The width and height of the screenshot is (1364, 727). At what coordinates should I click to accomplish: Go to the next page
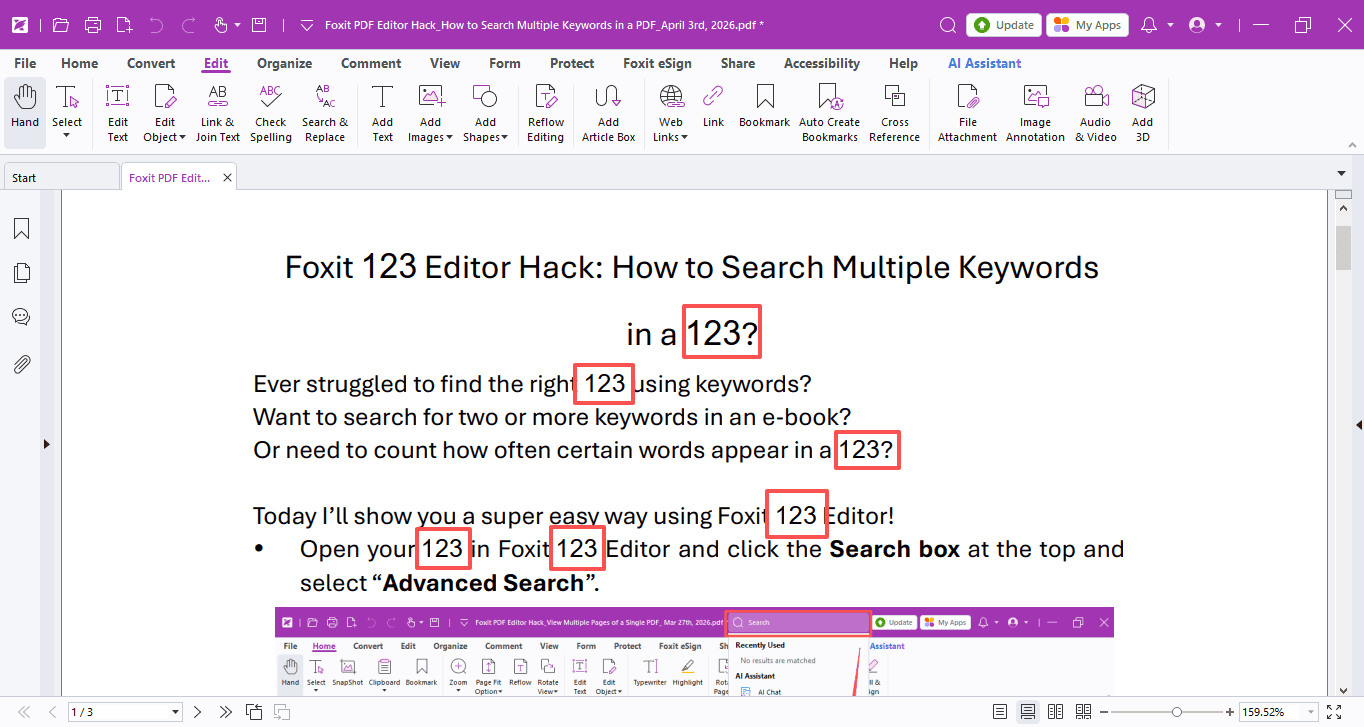click(197, 712)
